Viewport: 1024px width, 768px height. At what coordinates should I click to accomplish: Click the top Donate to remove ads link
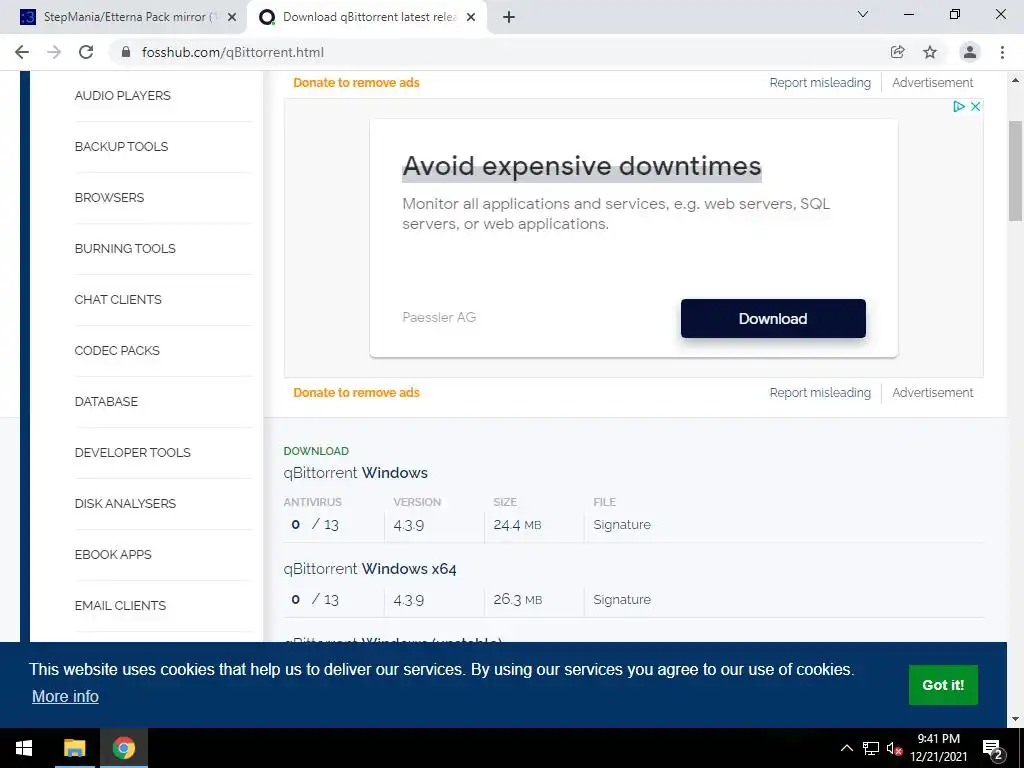[x=356, y=83]
